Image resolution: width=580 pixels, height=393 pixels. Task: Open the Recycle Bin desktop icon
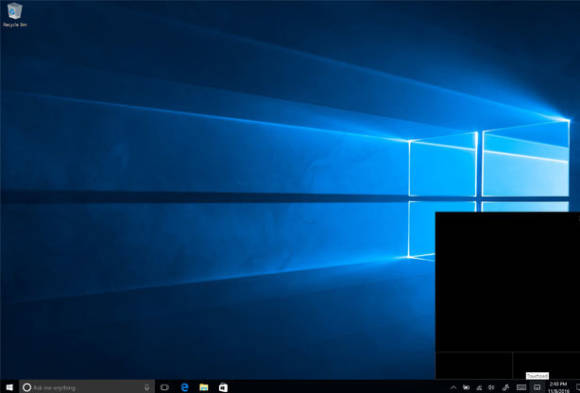click(x=15, y=15)
